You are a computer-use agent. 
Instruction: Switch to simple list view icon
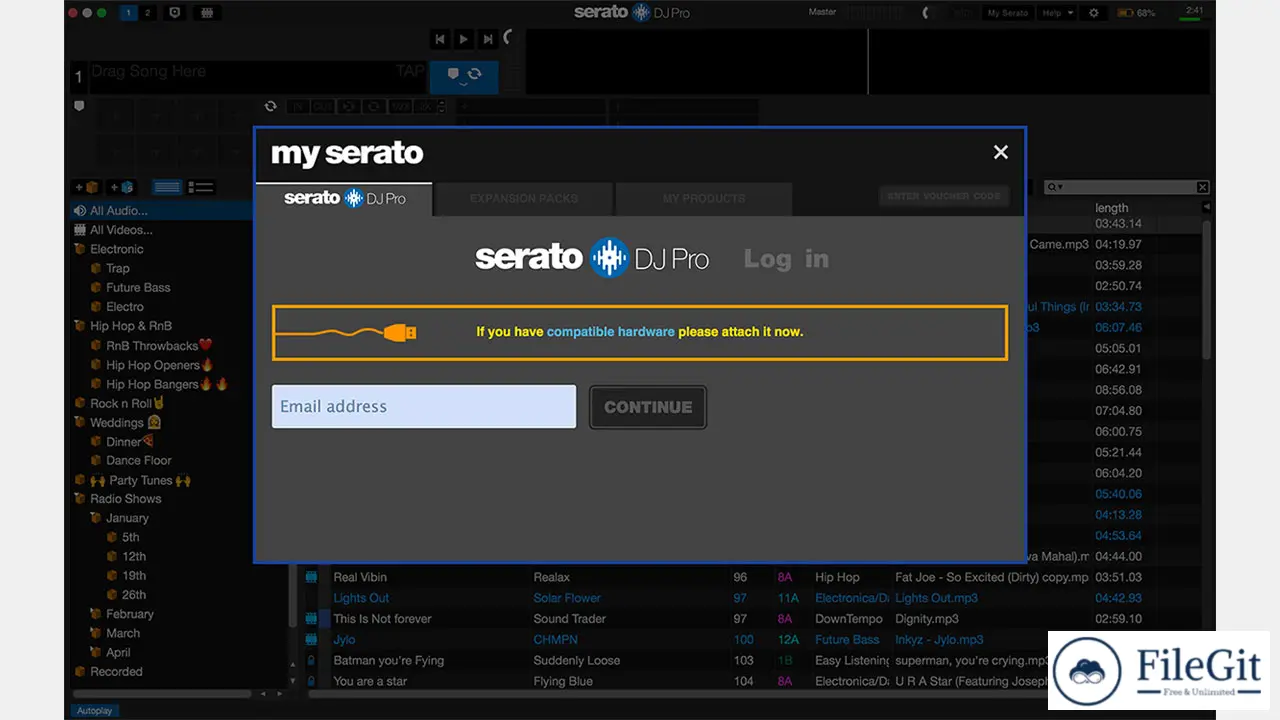[167, 187]
